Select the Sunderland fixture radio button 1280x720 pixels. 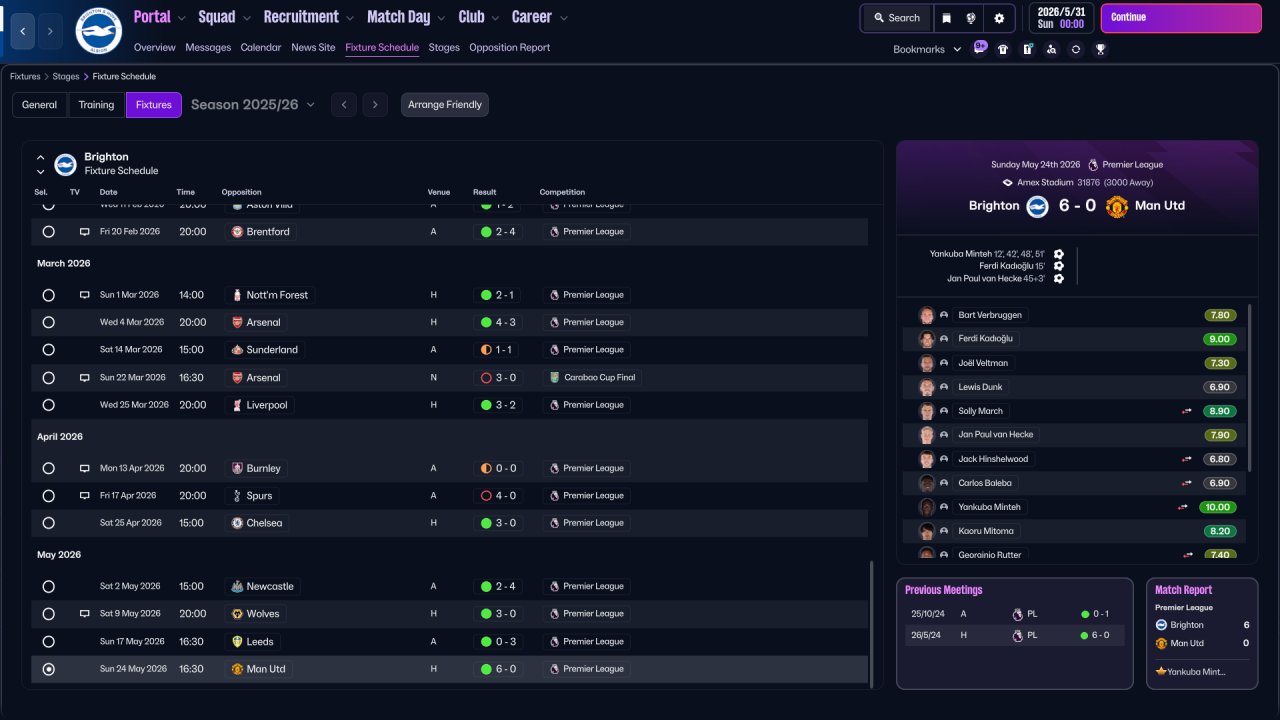coord(48,350)
